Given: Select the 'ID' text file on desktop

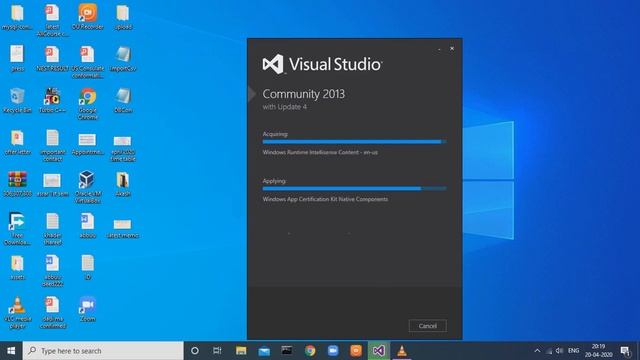Looking at the screenshot, I should coord(88,267).
